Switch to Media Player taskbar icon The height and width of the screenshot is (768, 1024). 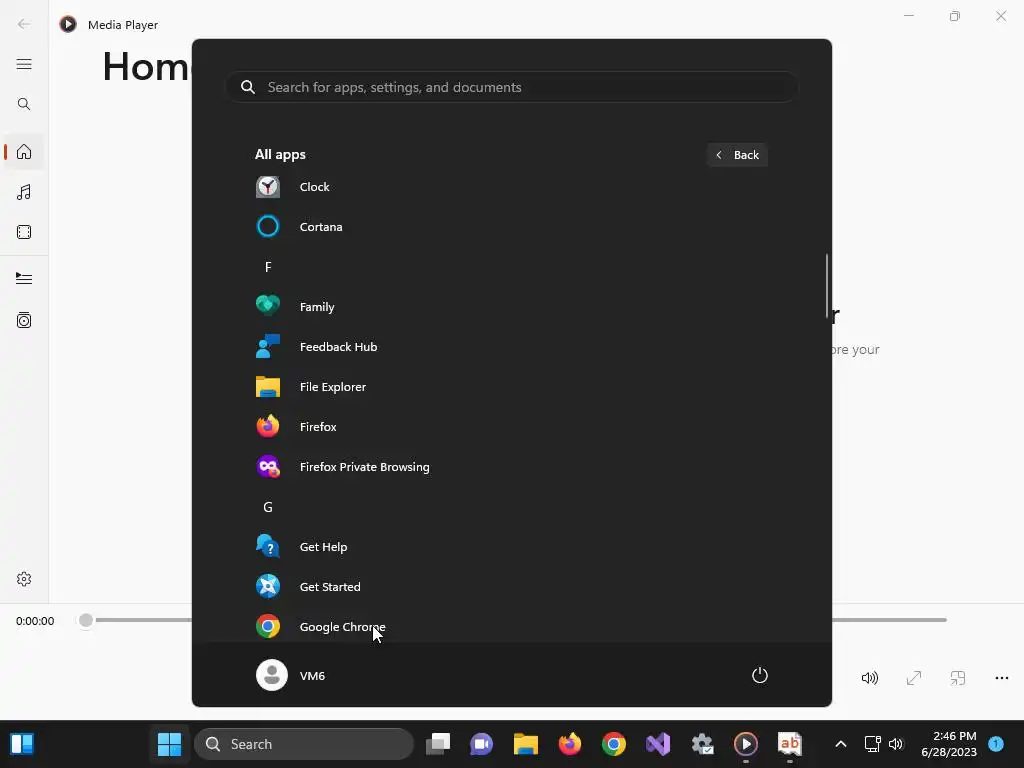click(x=746, y=744)
